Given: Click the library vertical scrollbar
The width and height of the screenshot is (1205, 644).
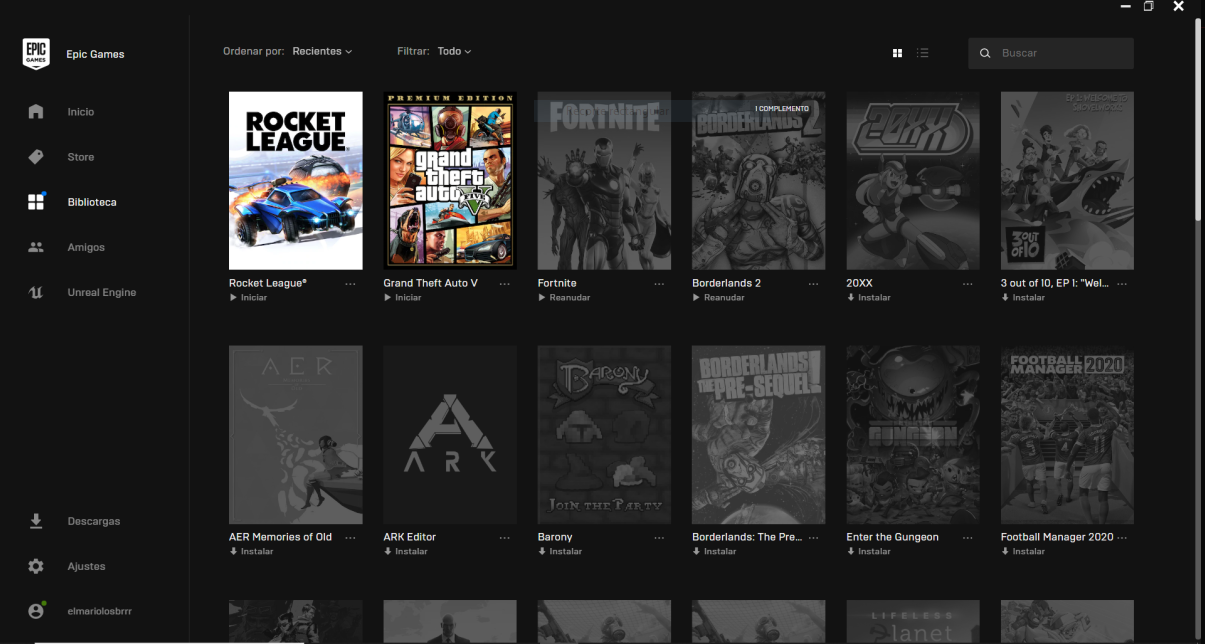Looking at the screenshot, I should click(x=1198, y=120).
